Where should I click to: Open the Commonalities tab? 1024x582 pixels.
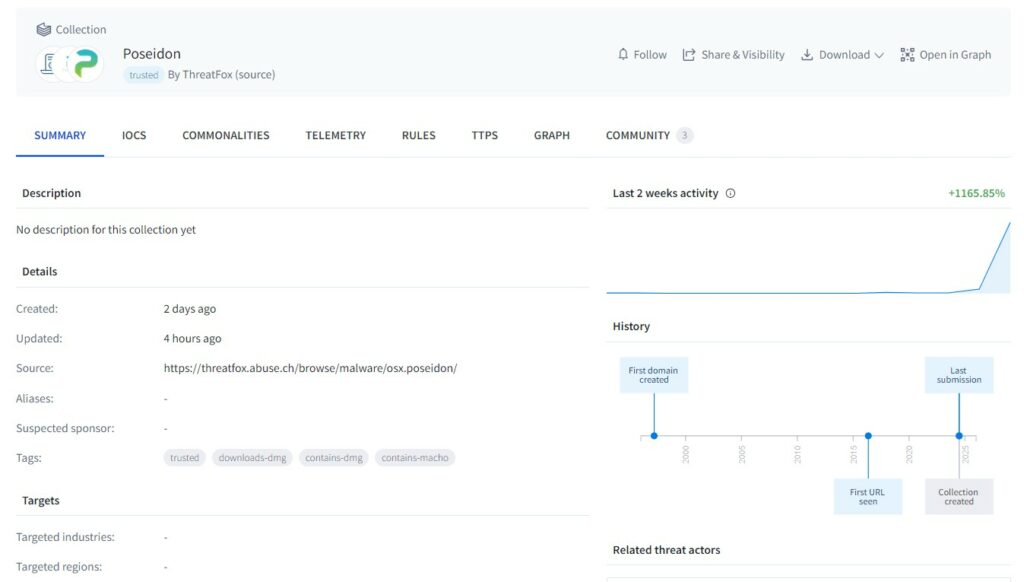pyautogui.click(x=225, y=136)
